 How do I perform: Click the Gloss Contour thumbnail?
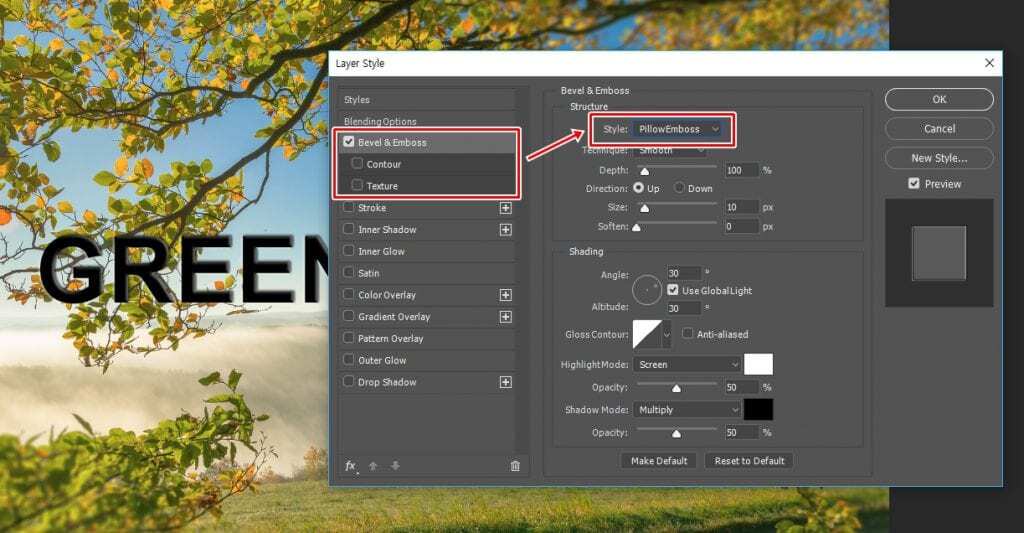[647, 334]
